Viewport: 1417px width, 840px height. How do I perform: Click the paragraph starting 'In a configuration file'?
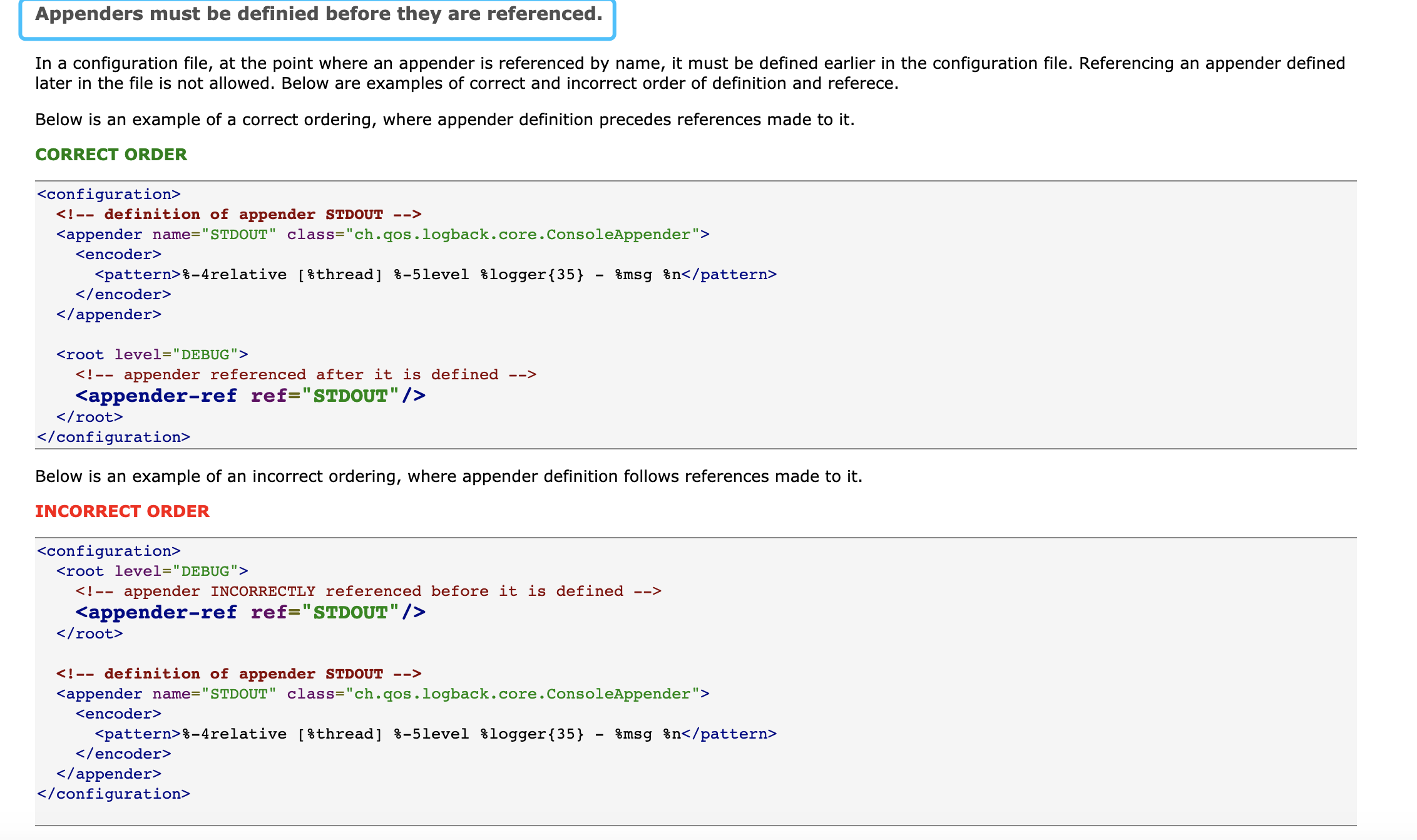pyautogui.click(x=690, y=73)
